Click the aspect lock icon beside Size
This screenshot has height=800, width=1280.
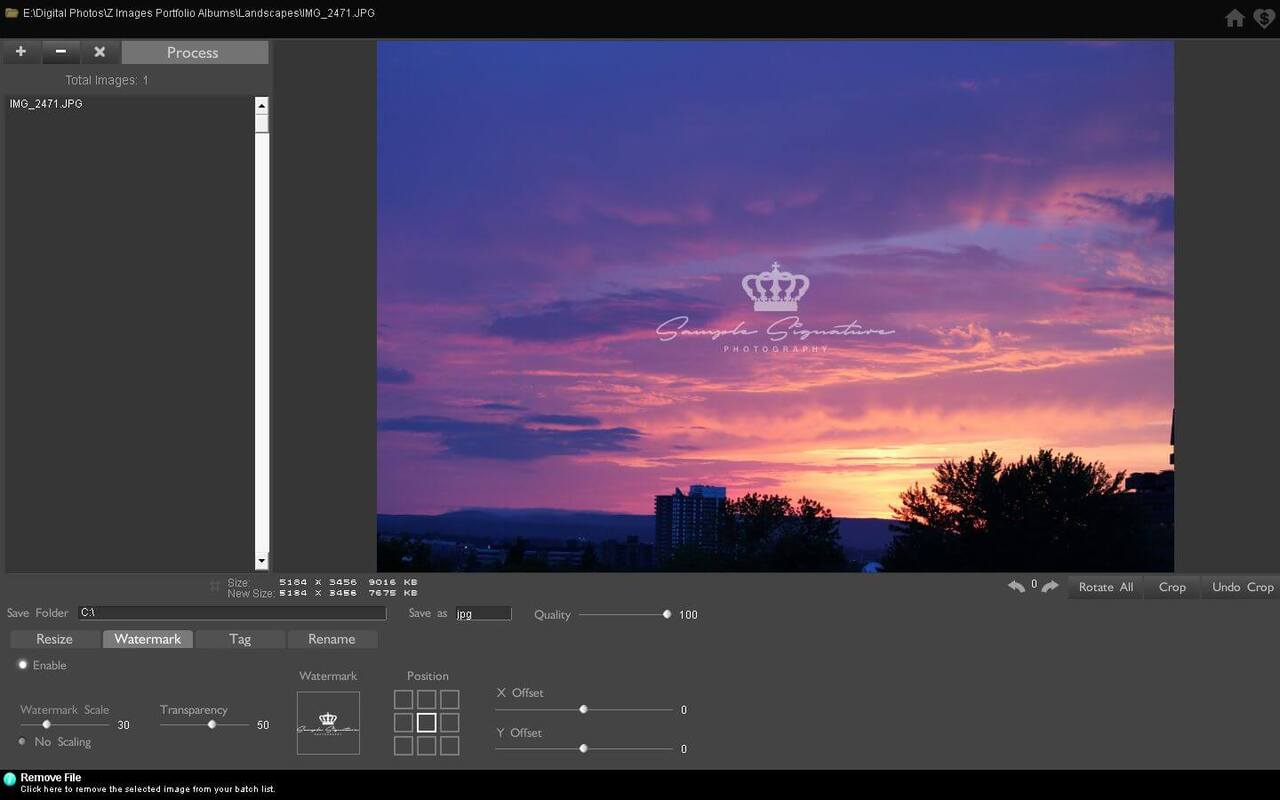click(214, 586)
